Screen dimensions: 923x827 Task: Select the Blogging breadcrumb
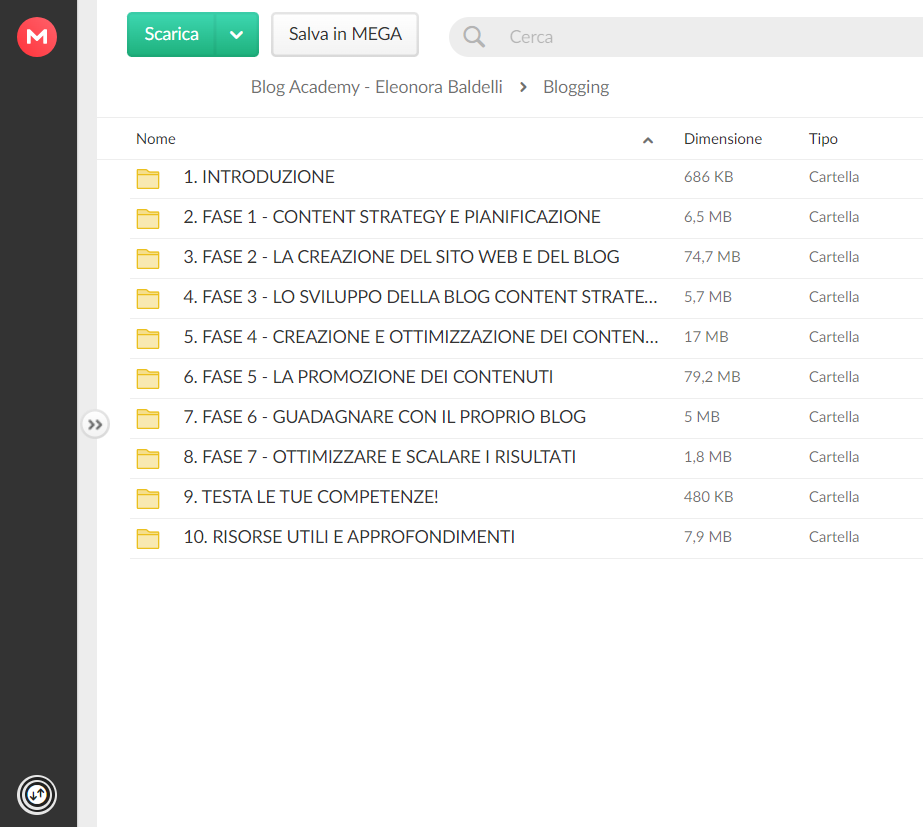coord(576,87)
